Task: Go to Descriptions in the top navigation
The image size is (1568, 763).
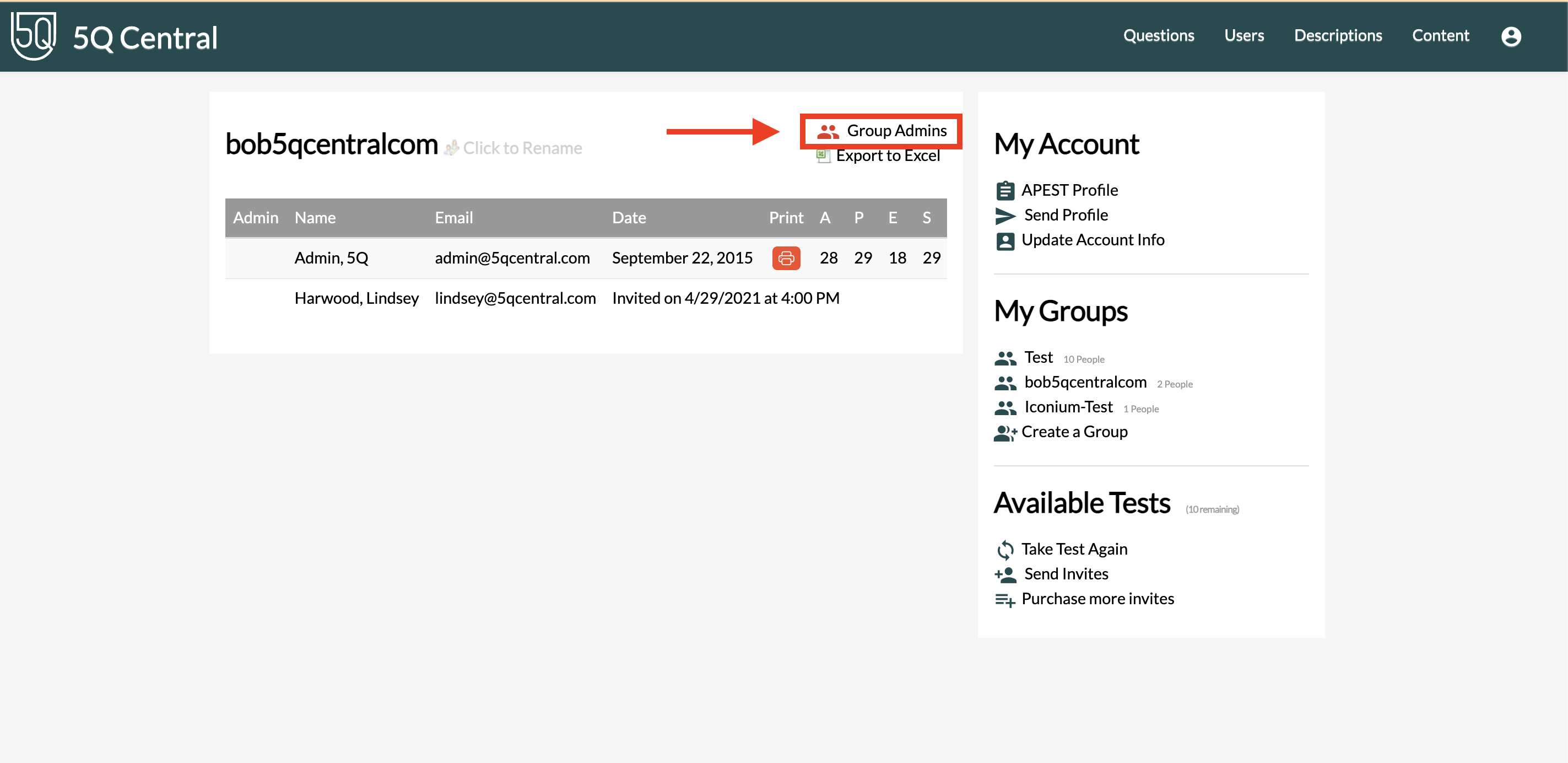Action: click(1337, 35)
